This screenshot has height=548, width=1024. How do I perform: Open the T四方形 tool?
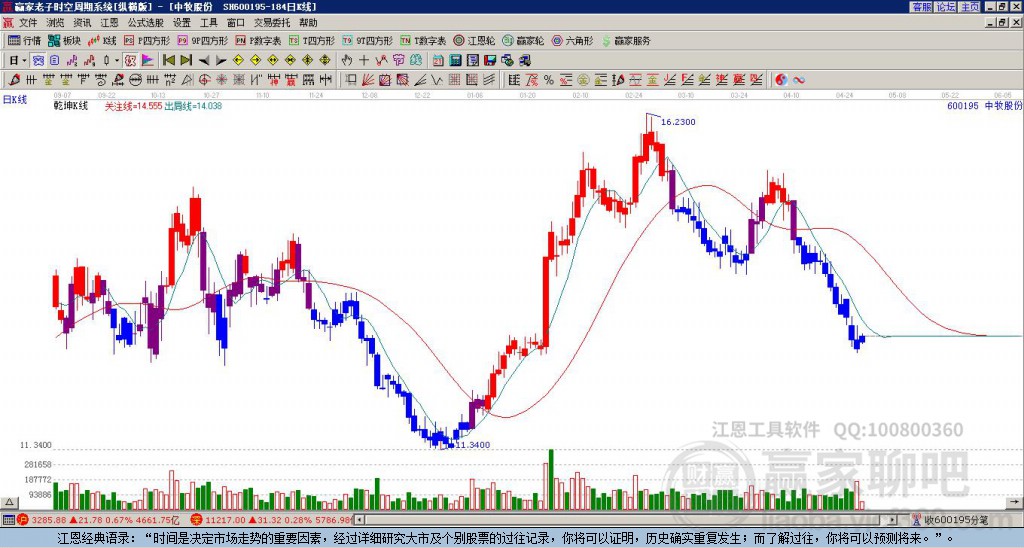point(312,40)
